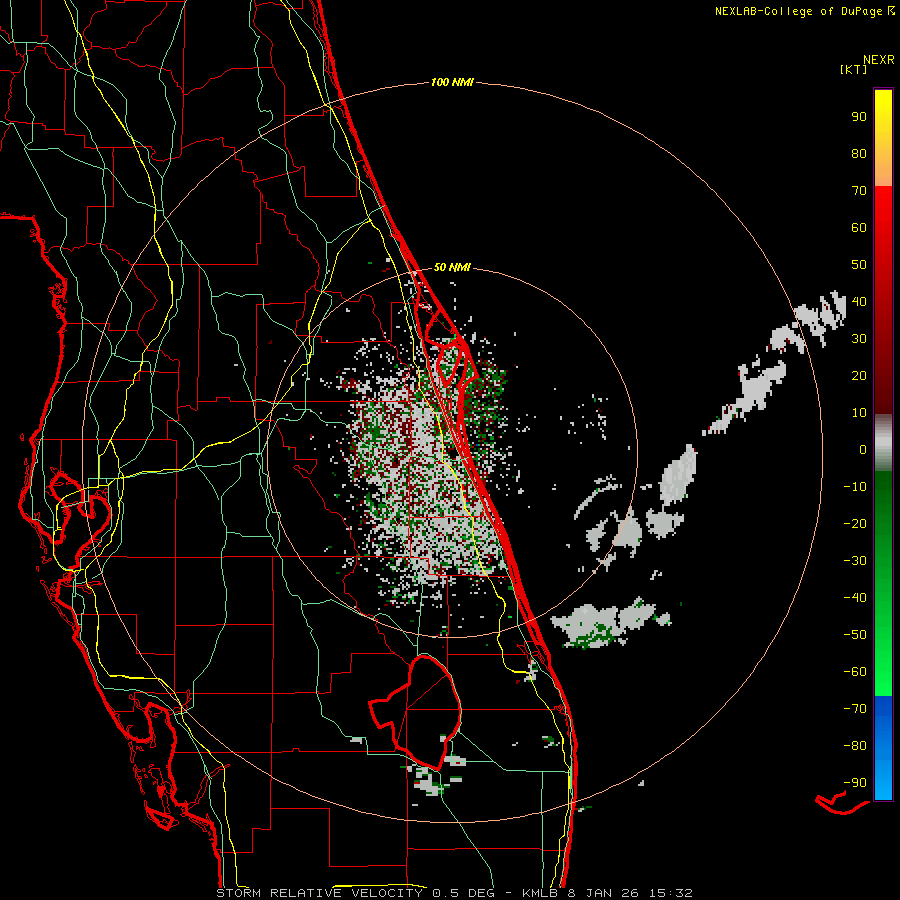This screenshot has width=900, height=900.
Task: Click the positive 10 knot scale value
Action: [859, 413]
